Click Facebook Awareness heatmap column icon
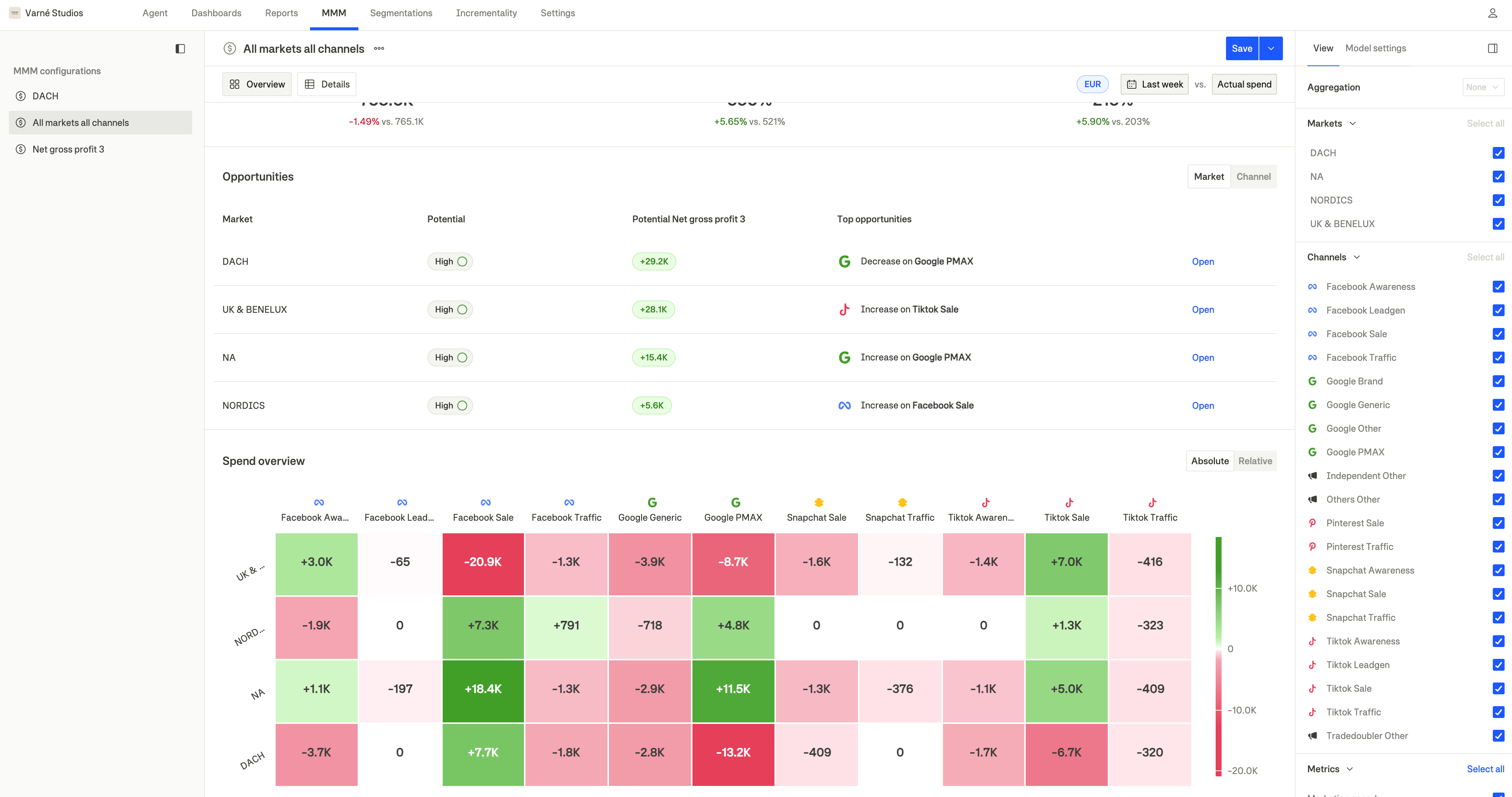The width and height of the screenshot is (1512, 797). pyautogui.click(x=319, y=503)
